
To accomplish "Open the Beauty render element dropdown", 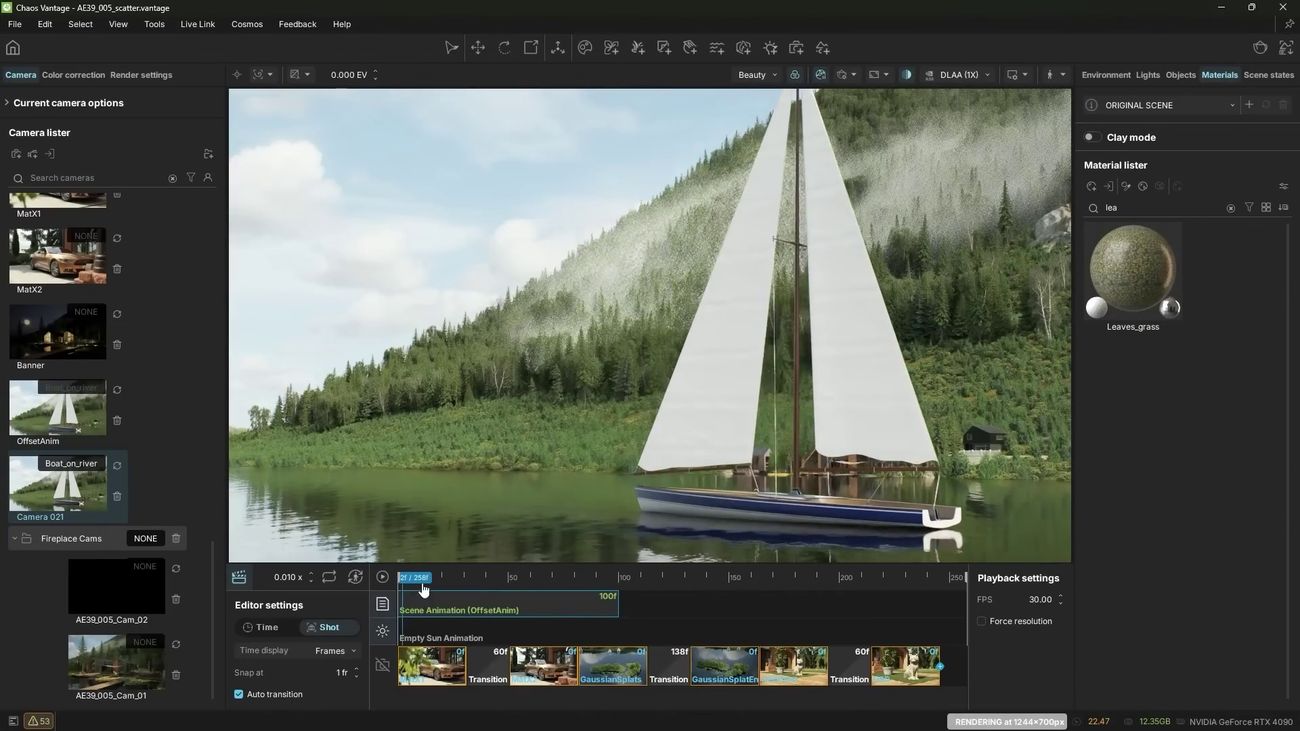I will click(757, 75).
